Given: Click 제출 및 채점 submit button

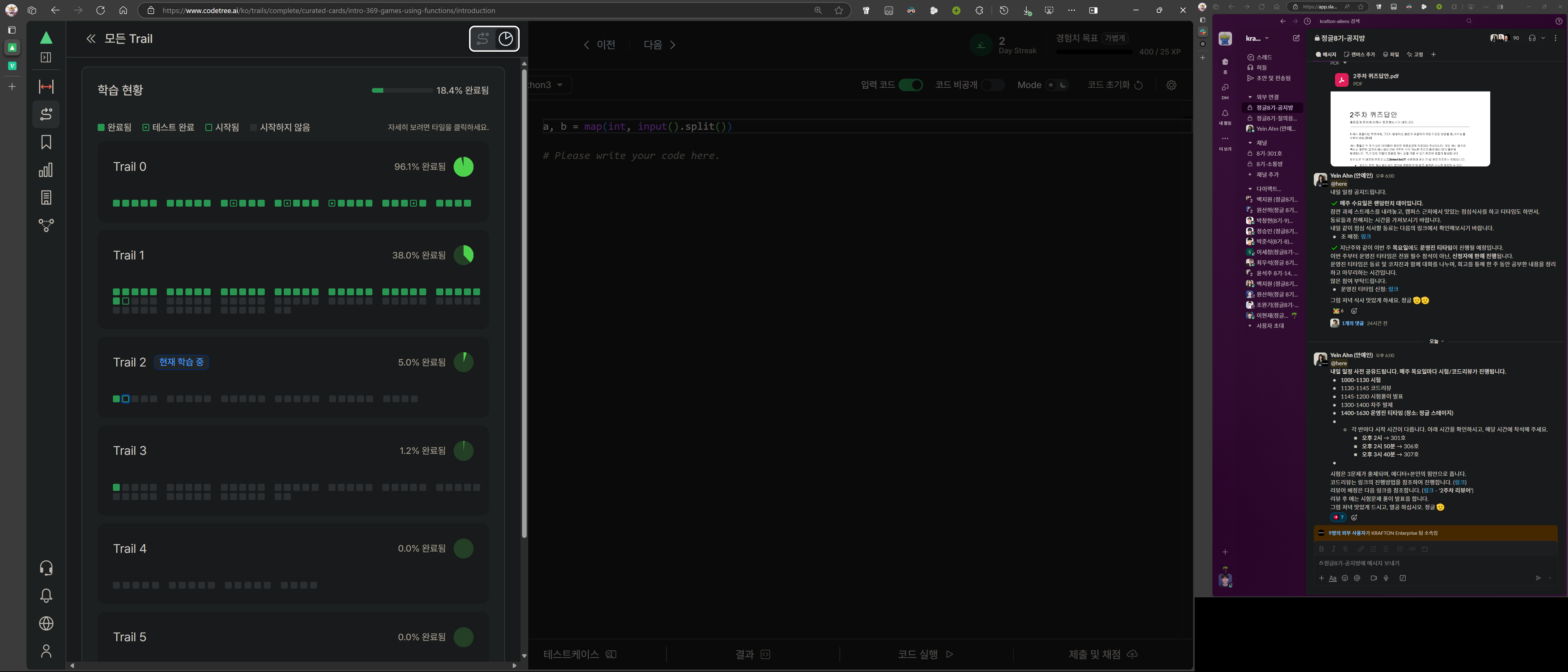Looking at the screenshot, I should coord(1102,654).
